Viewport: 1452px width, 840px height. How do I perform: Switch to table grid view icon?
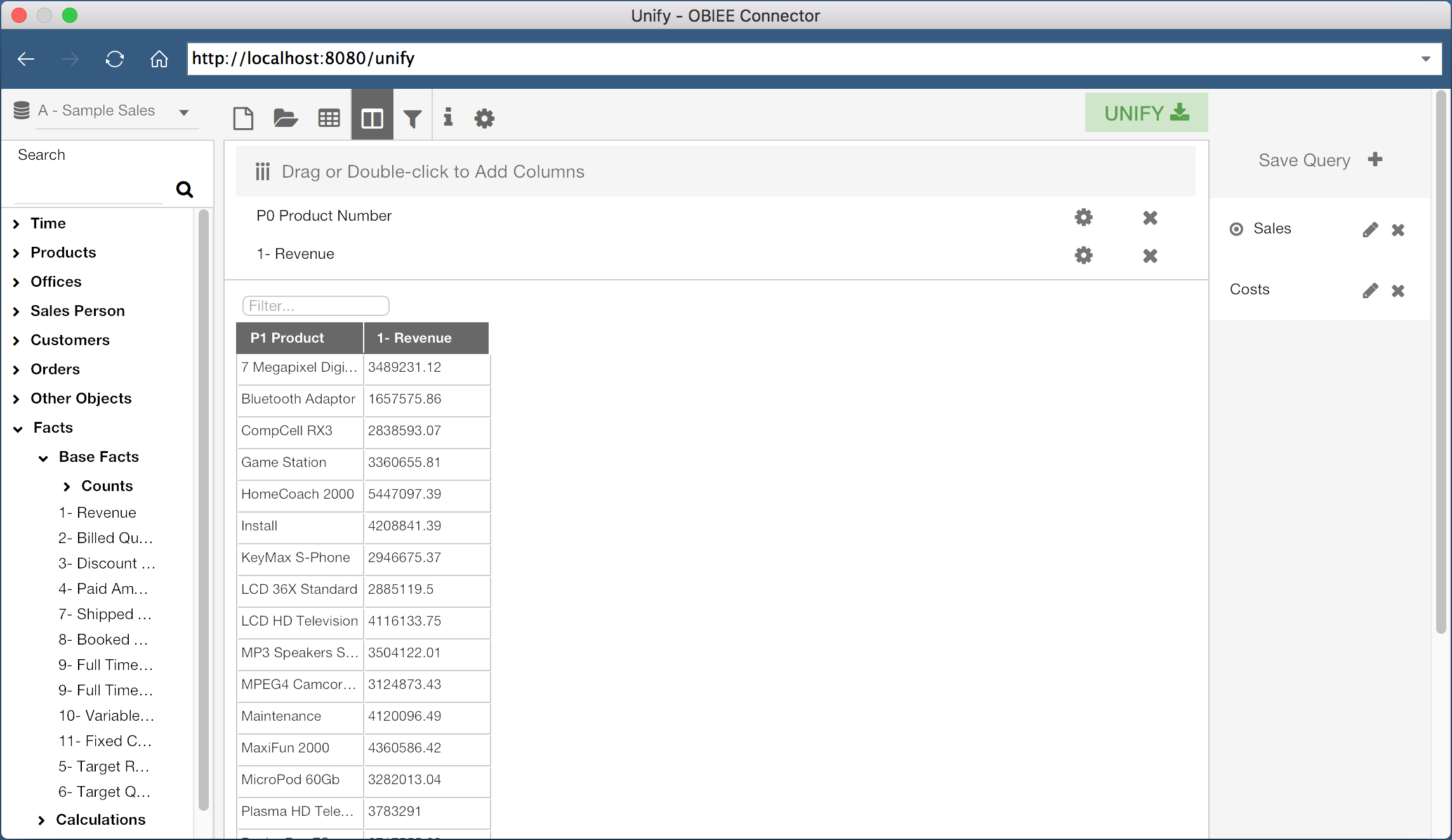(329, 118)
